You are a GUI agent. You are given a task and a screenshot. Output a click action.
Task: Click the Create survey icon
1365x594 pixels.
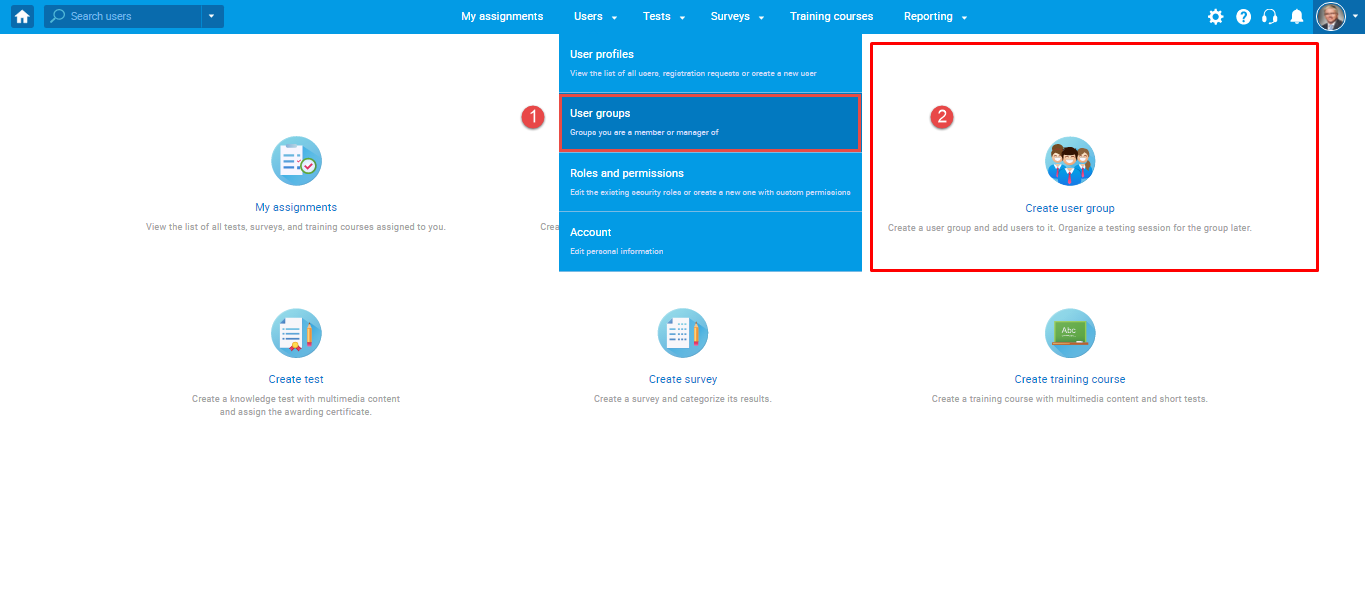[683, 333]
